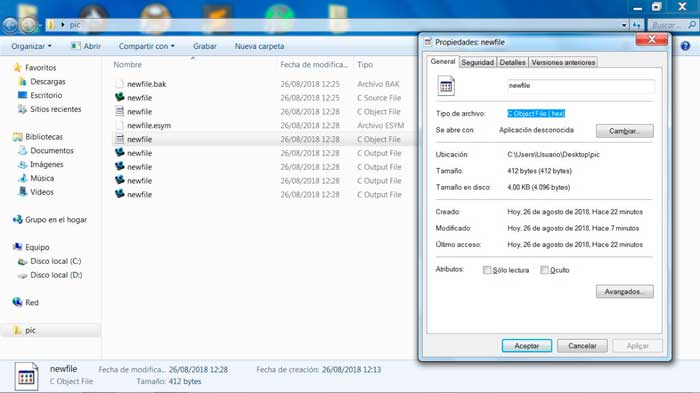
Task: Click the Tamaño value 412 bytes in properties
Action: (x=539, y=171)
